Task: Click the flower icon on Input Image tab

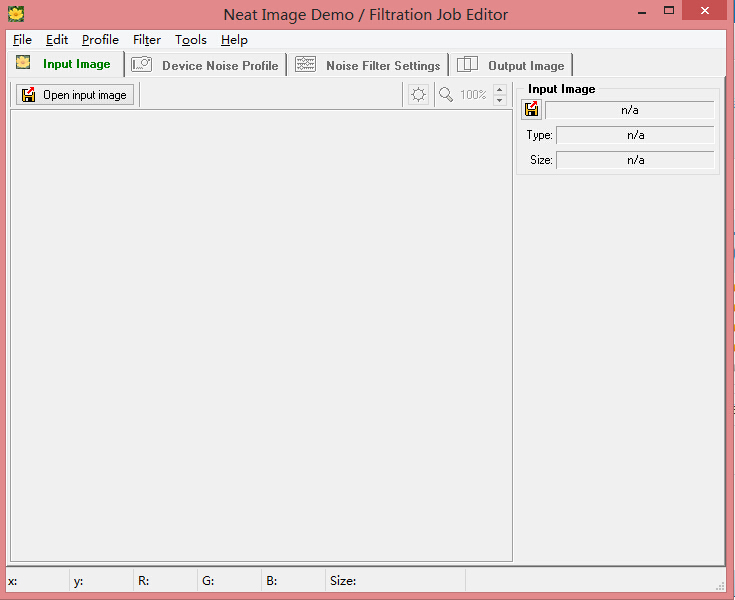Action: (23, 62)
